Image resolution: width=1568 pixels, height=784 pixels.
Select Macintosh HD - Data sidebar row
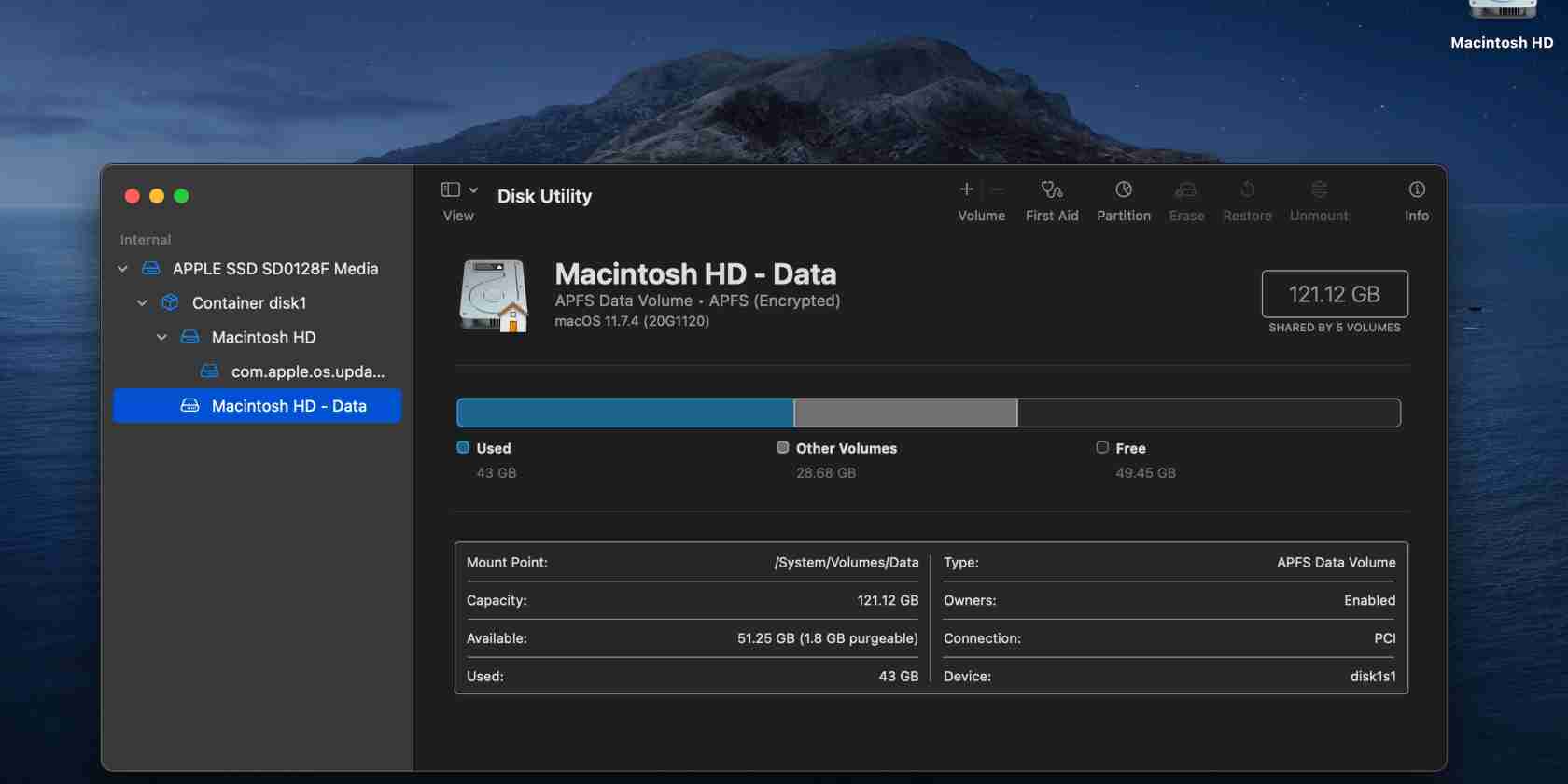point(257,406)
